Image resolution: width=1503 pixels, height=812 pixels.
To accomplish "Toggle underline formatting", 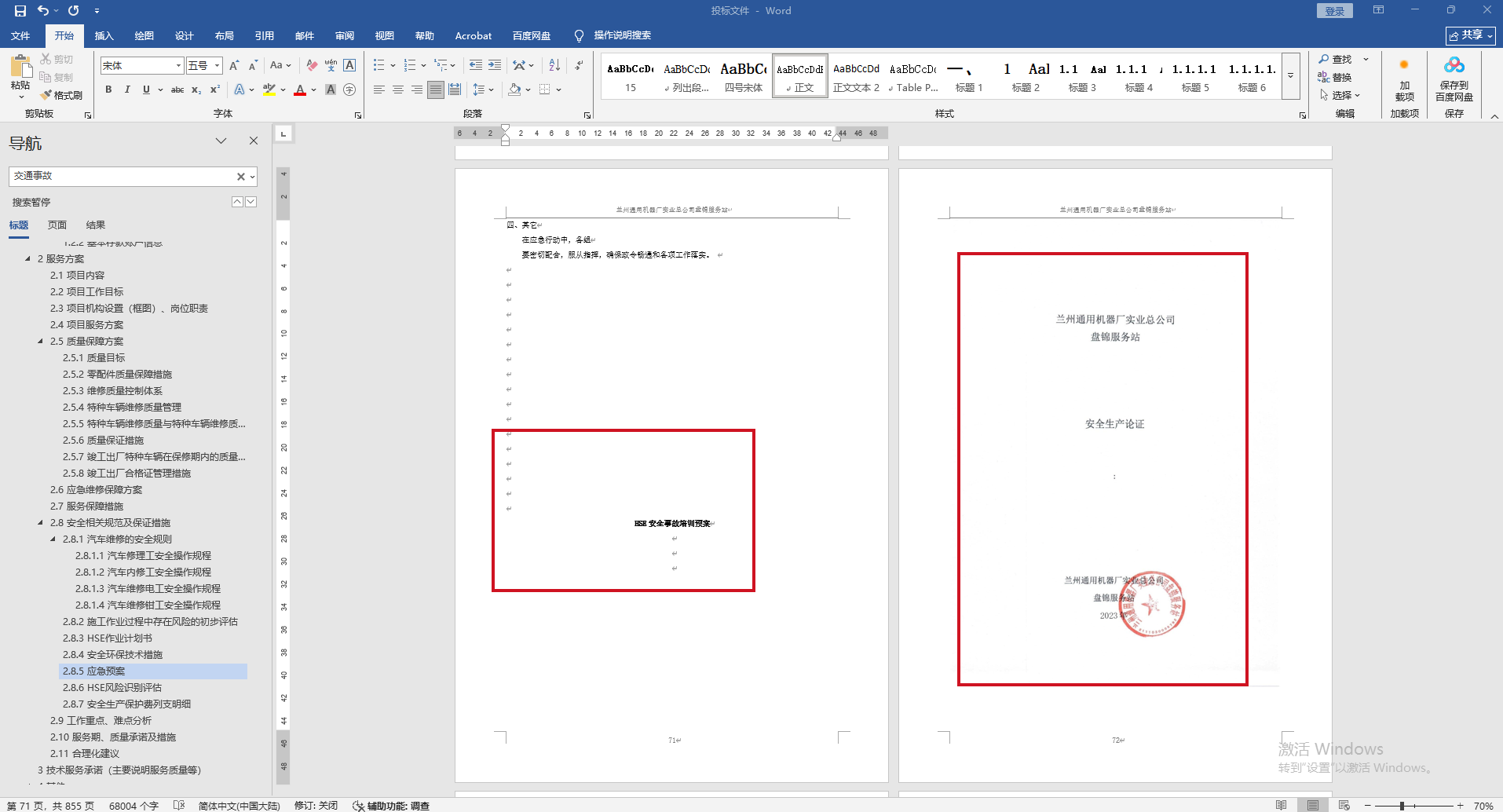I will click(146, 90).
